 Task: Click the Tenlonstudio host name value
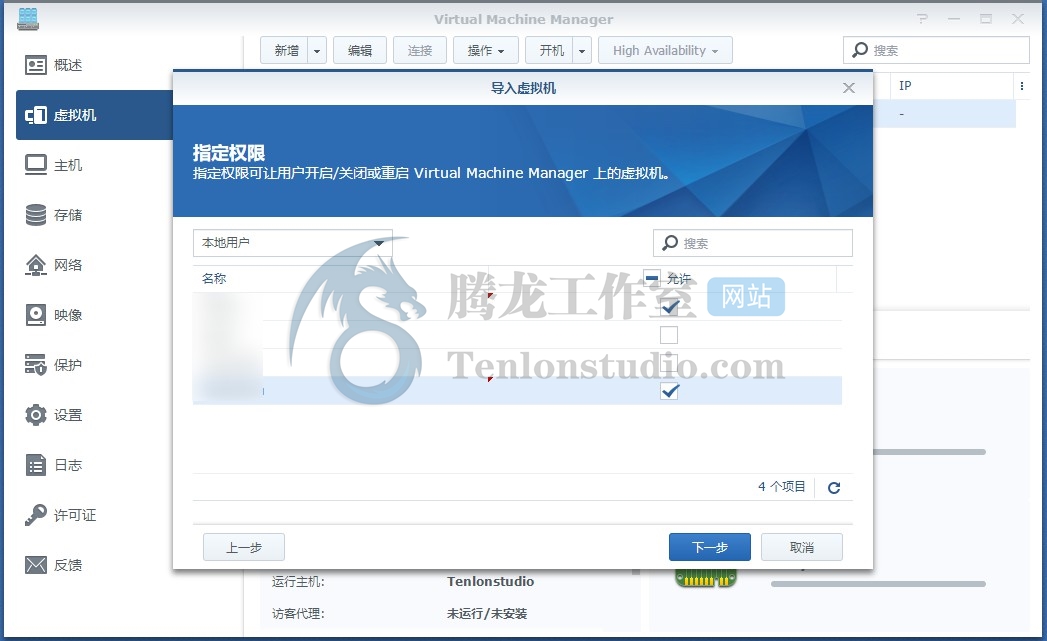point(491,582)
